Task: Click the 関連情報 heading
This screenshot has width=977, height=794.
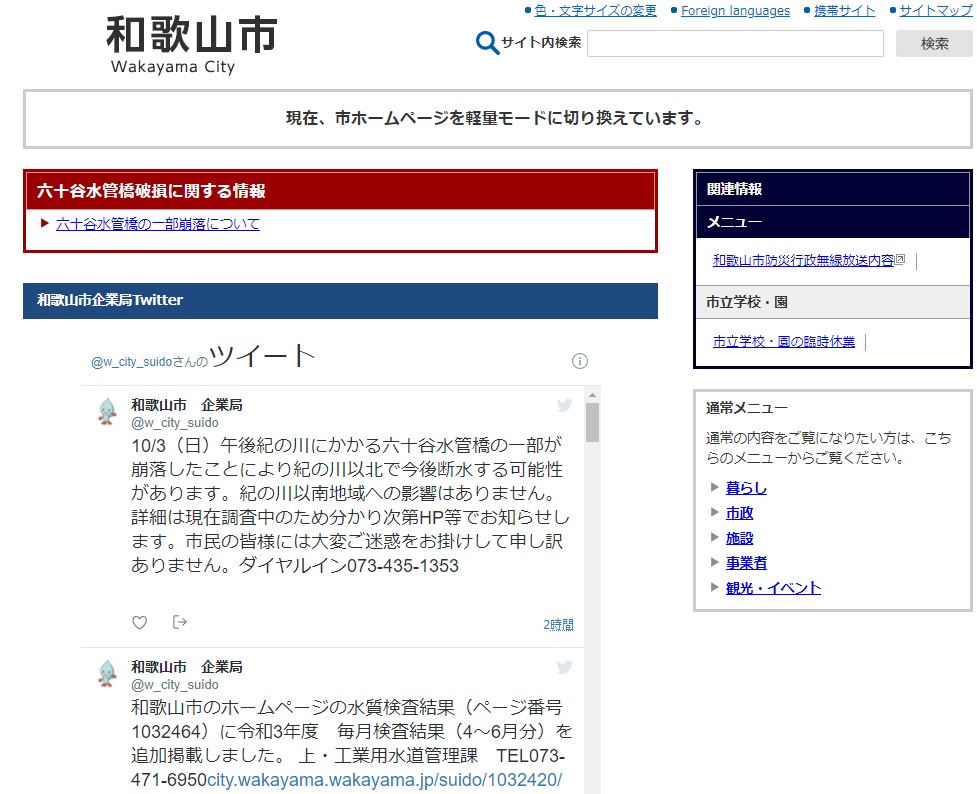Action: pos(734,189)
